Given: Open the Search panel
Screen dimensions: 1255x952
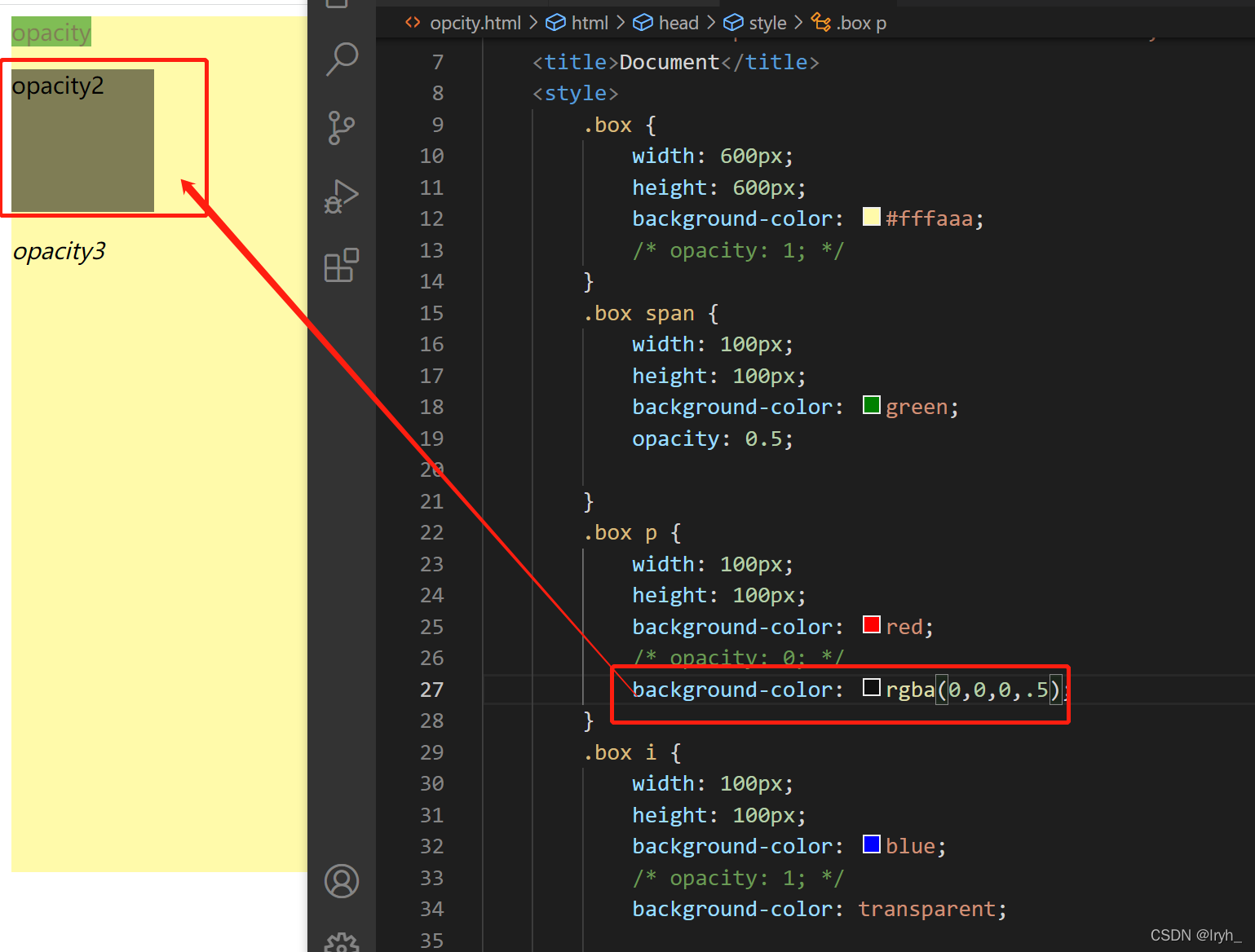Looking at the screenshot, I should 342,59.
